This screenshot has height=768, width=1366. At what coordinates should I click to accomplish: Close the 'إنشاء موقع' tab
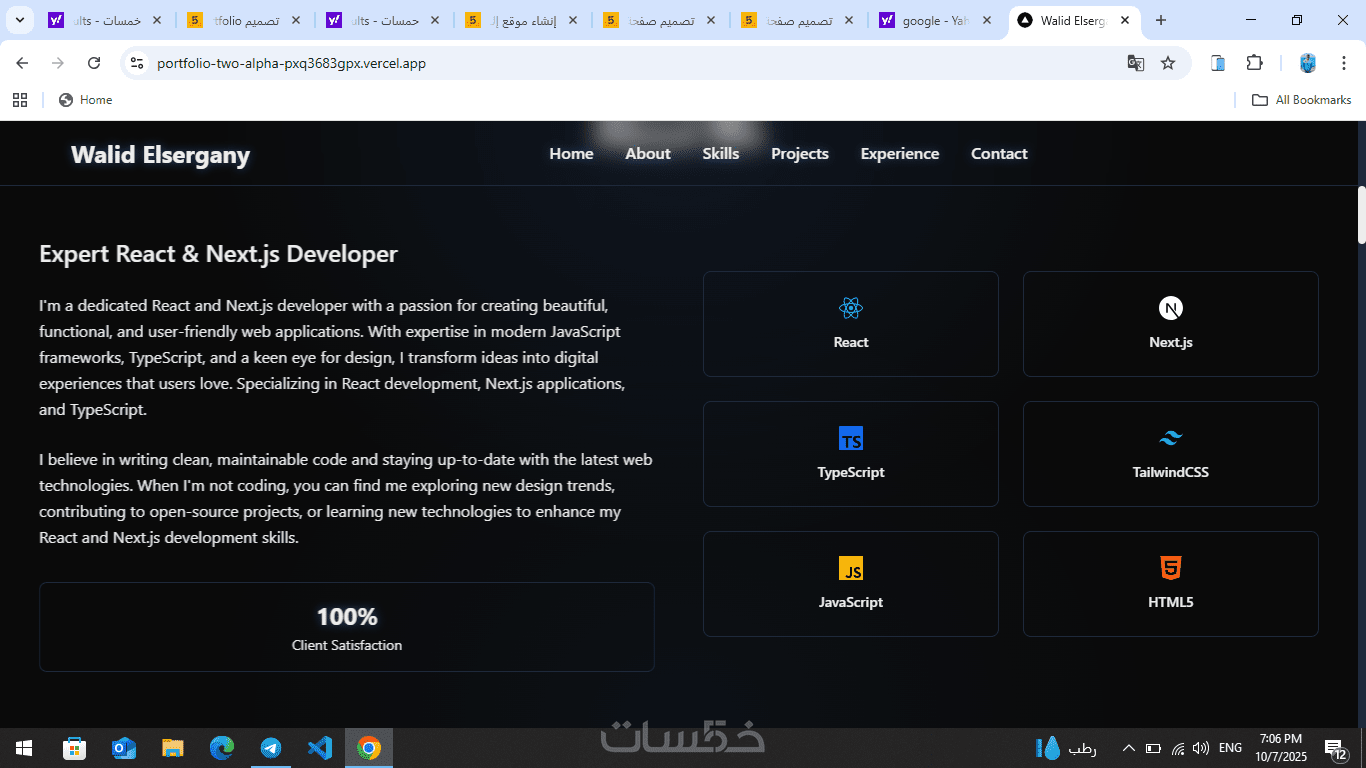point(573,20)
